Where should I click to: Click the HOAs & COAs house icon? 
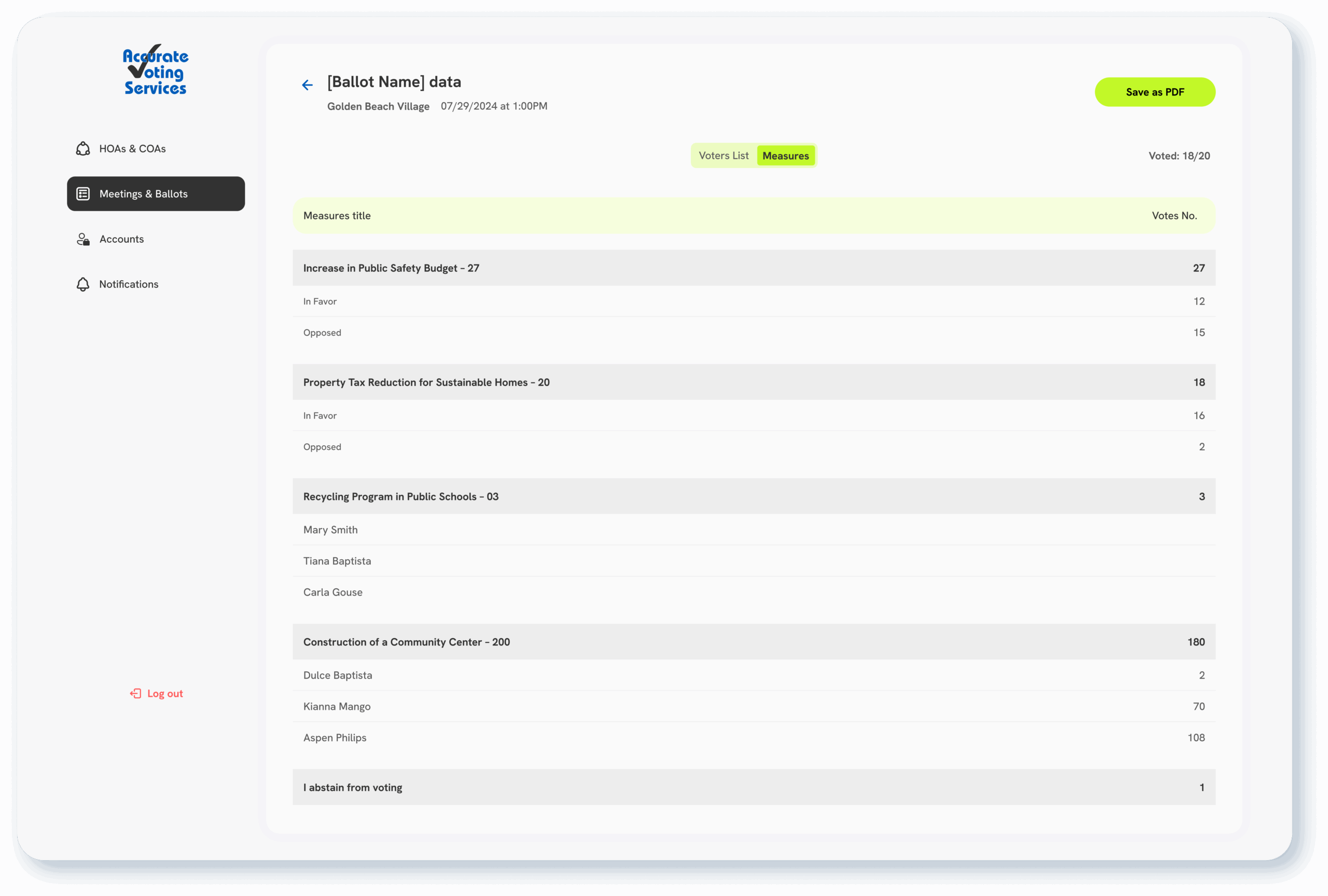pyautogui.click(x=83, y=148)
